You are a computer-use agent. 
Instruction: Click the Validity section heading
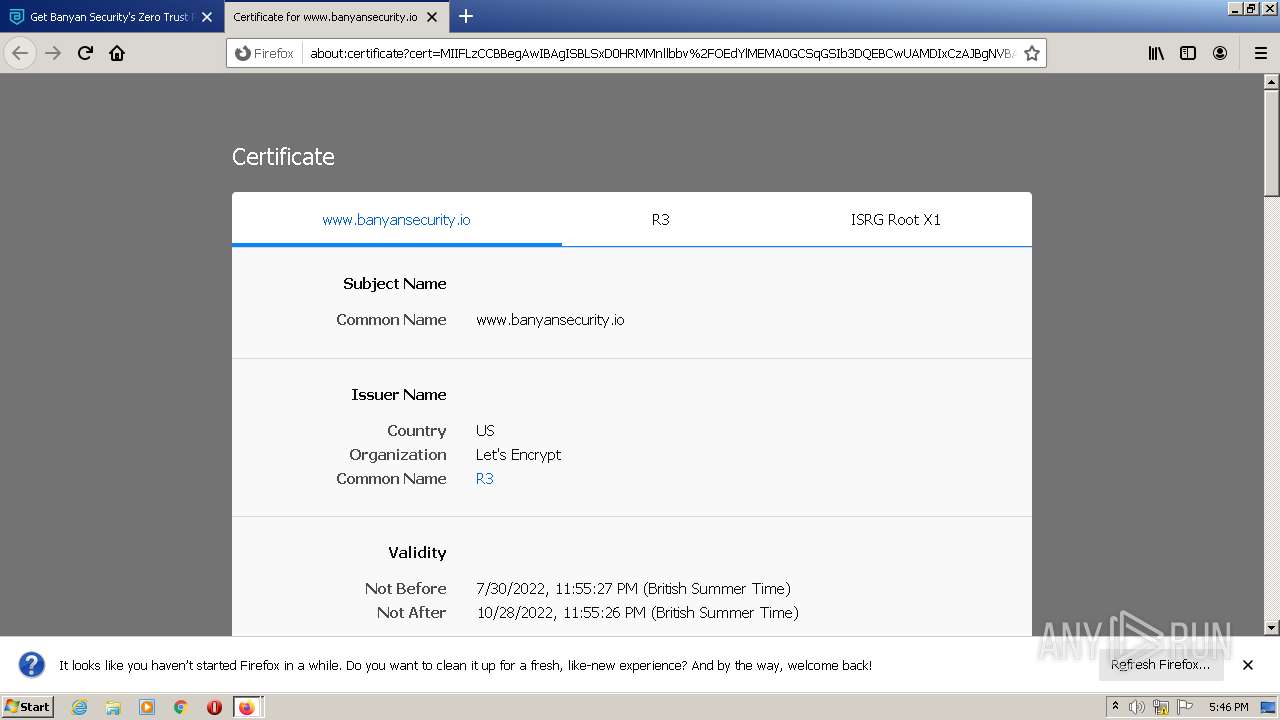click(417, 553)
